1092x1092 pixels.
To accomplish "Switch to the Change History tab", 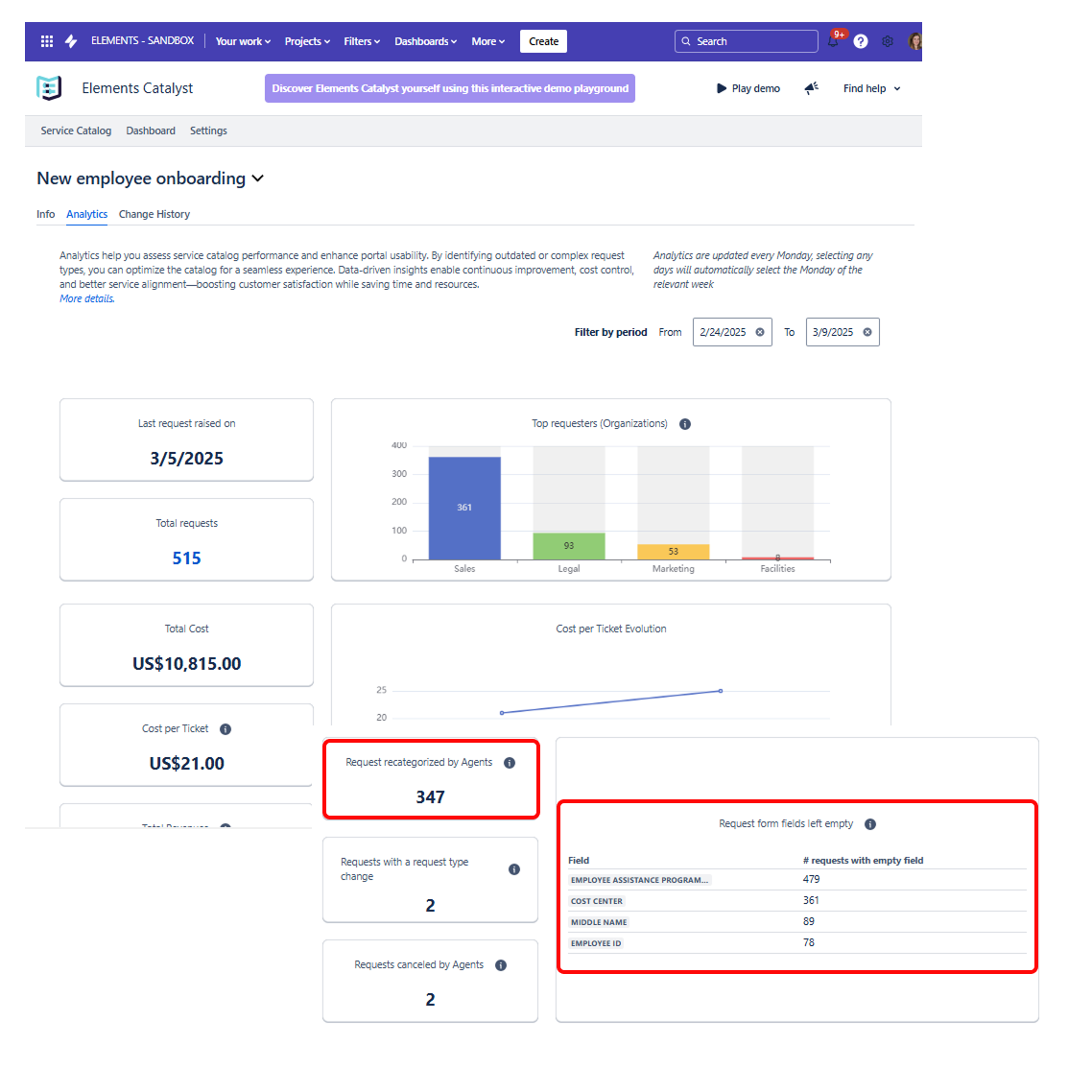I will pyautogui.click(x=154, y=214).
